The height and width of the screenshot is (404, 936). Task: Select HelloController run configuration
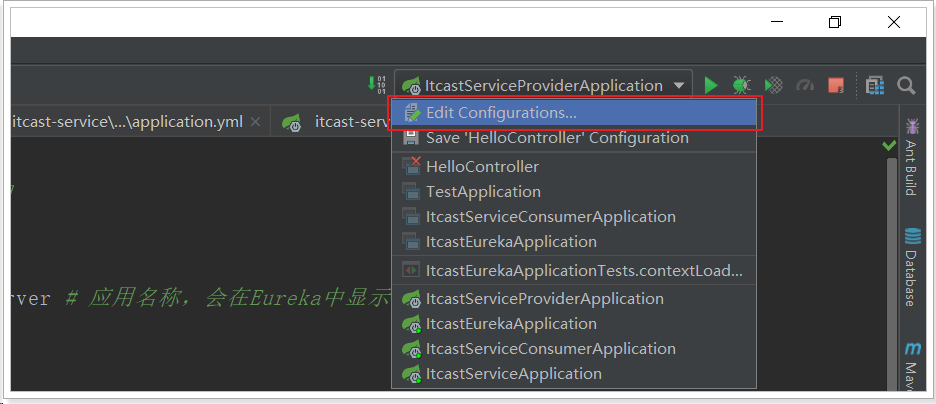(x=482, y=167)
